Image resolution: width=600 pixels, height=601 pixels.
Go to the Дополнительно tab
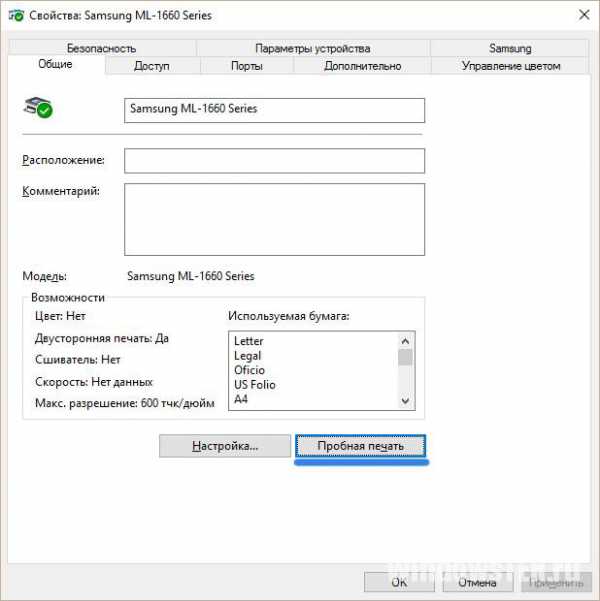click(x=363, y=66)
